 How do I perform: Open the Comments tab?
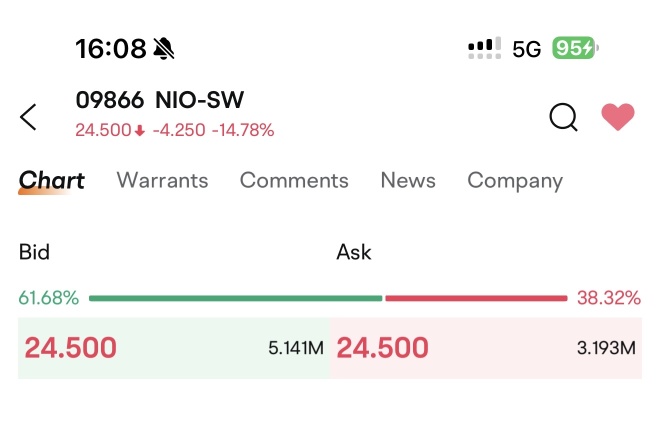click(294, 181)
